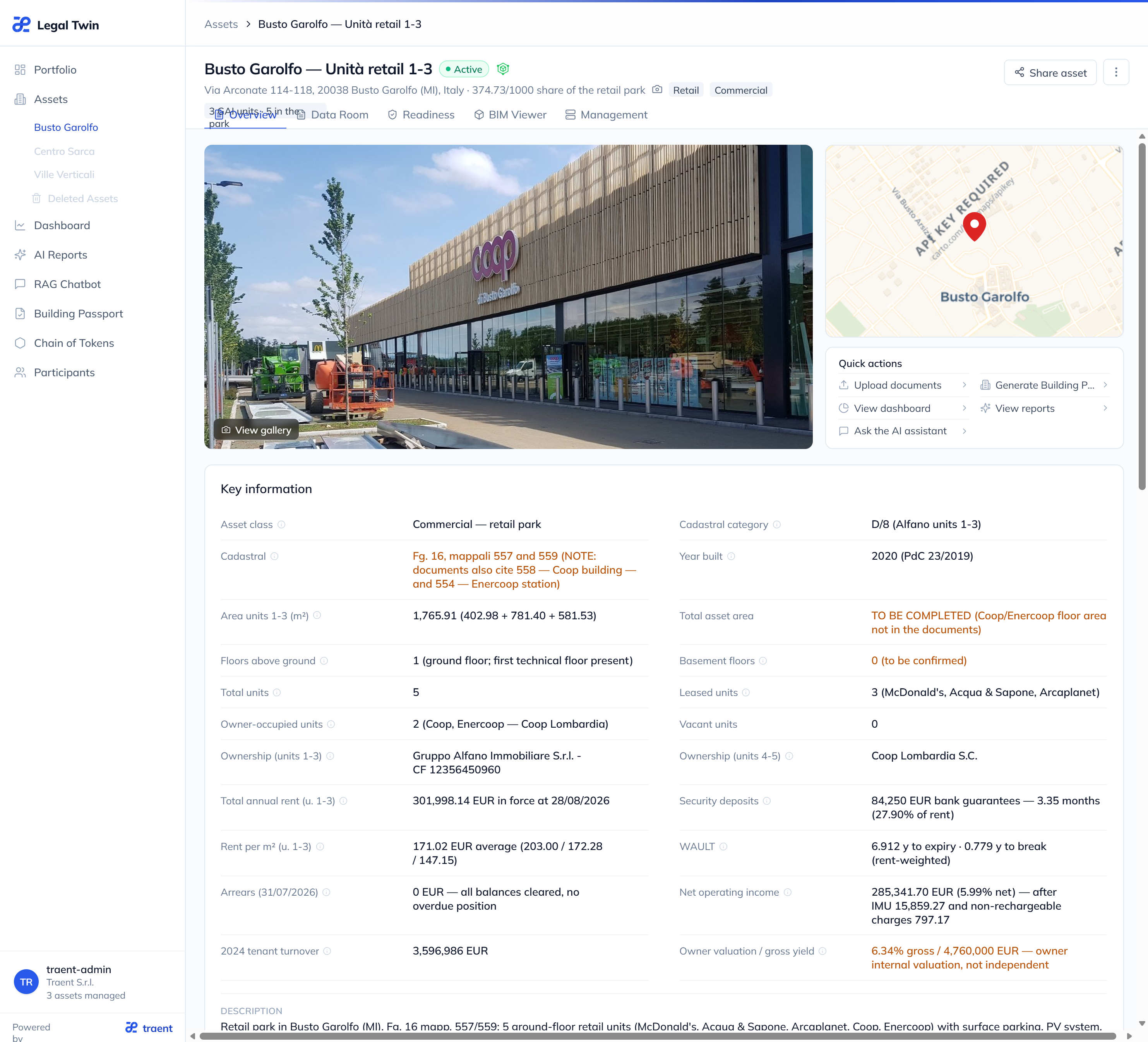Click the red map pin marker
Viewport: 1148px width, 1042px height.
point(974,226)
